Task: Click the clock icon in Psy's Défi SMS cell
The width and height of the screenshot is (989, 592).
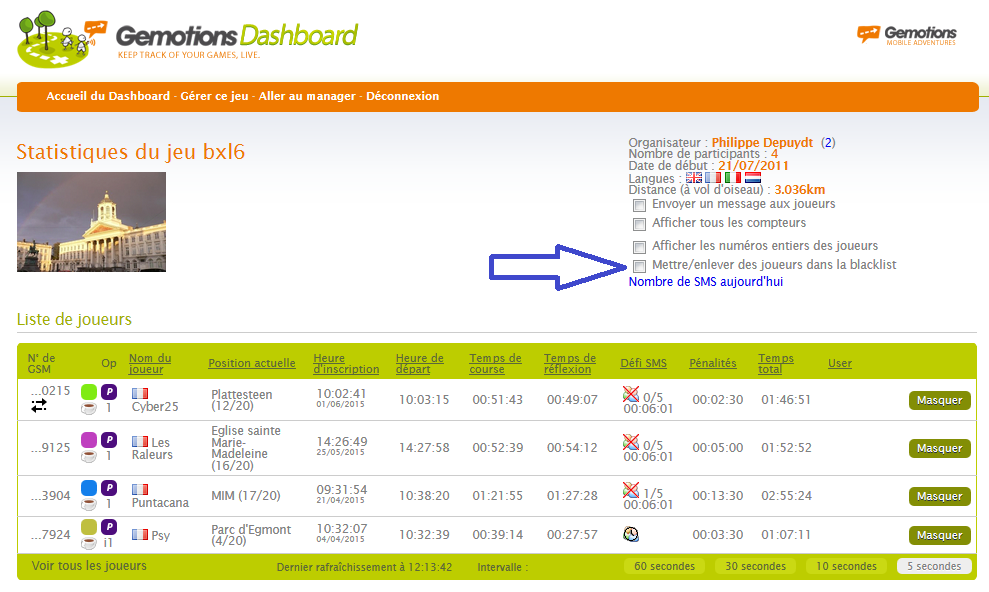Action: point(630,534)
